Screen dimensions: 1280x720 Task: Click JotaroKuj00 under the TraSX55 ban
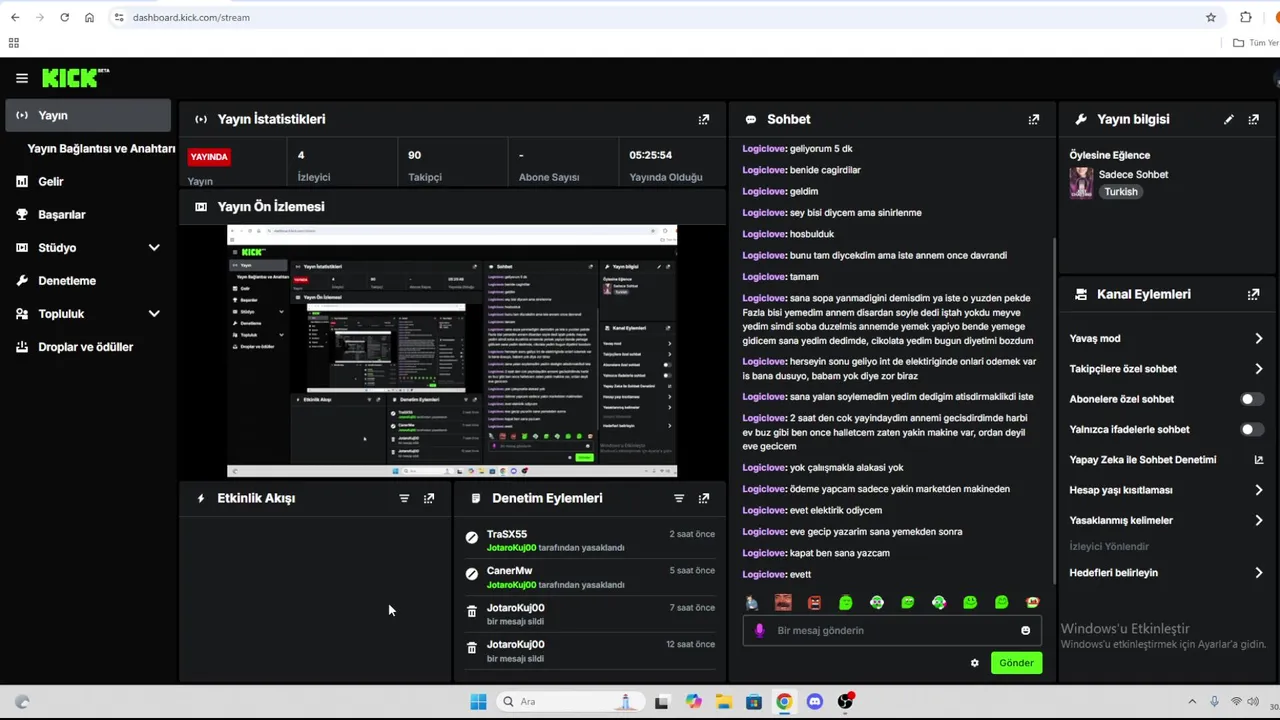tap(511, 548)
